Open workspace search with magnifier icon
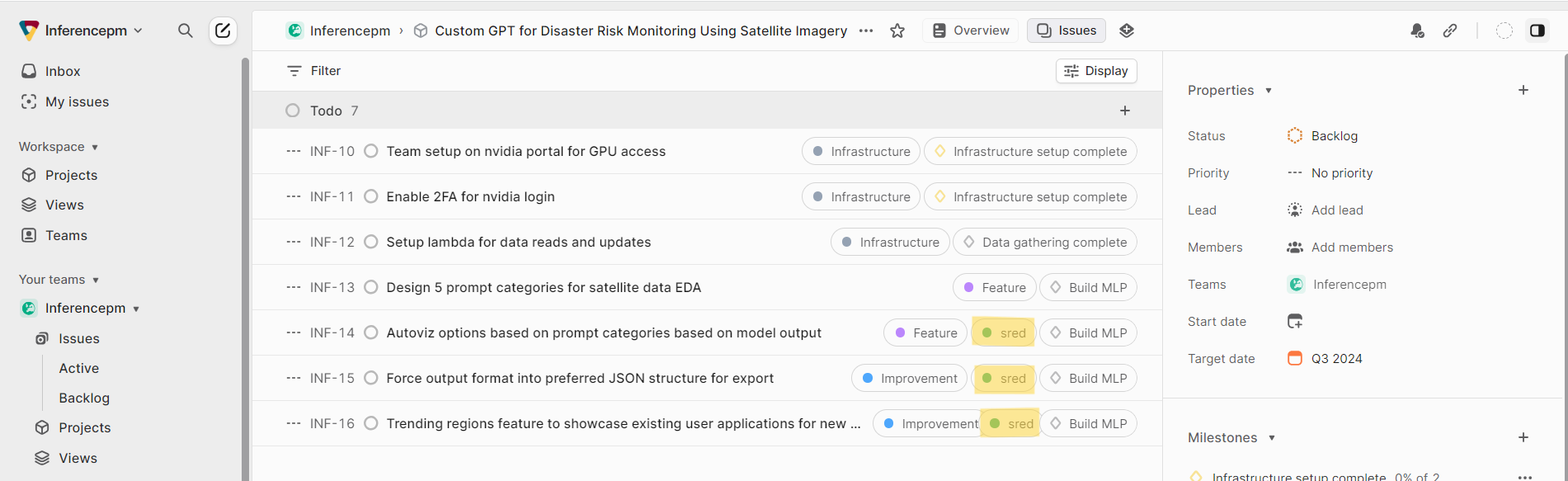The height and width of the screenshot is (481, 1568). coord(186,31)
